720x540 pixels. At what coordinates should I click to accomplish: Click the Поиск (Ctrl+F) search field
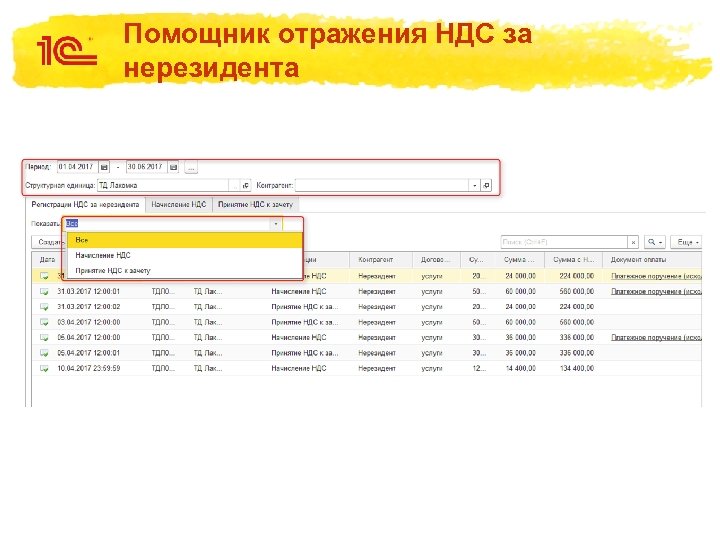[x=564, y=242]
